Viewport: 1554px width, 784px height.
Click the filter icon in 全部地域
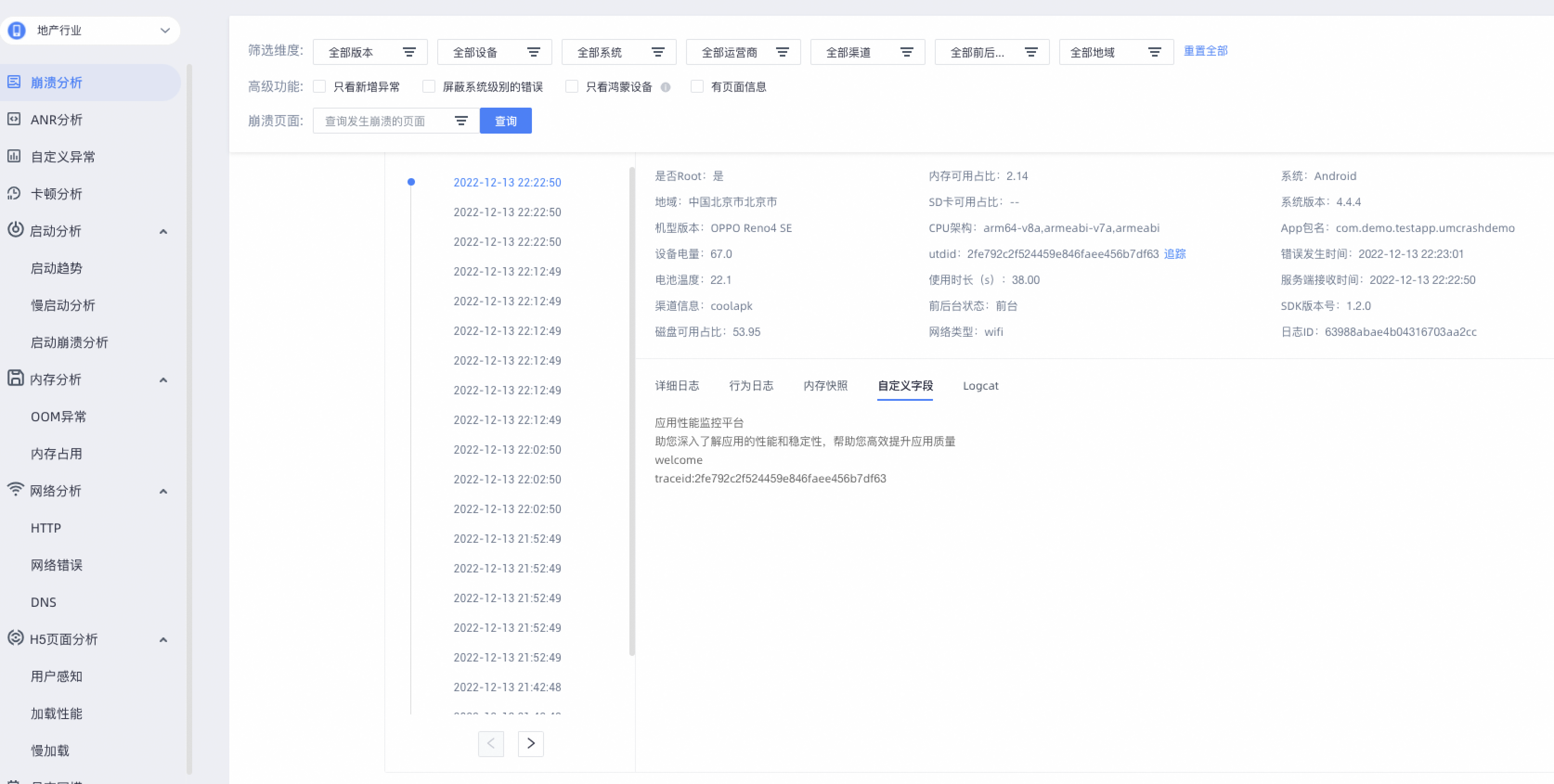(x=1154, y=52)
